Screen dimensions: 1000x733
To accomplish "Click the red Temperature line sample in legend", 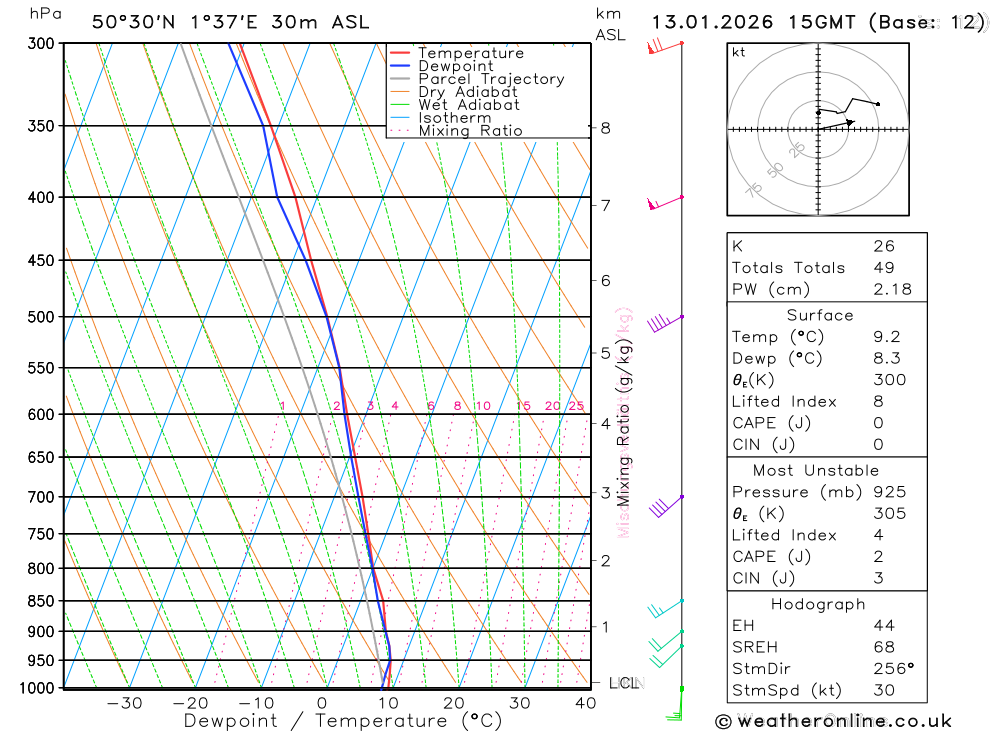I will [x=400, y=53].
